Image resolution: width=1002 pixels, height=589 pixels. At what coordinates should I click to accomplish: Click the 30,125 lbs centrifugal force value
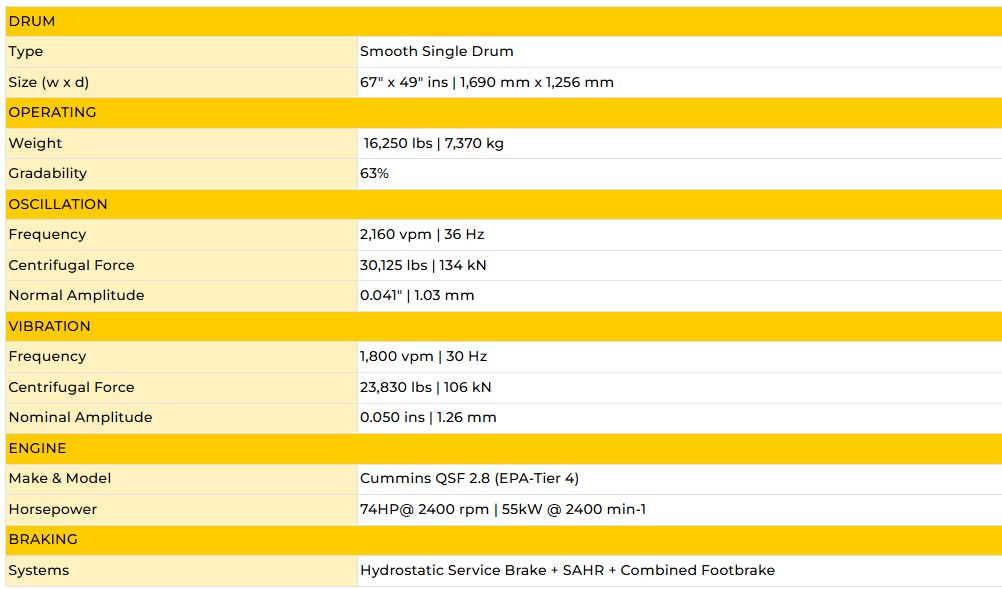pyautogui.click(x=395, y=265)
